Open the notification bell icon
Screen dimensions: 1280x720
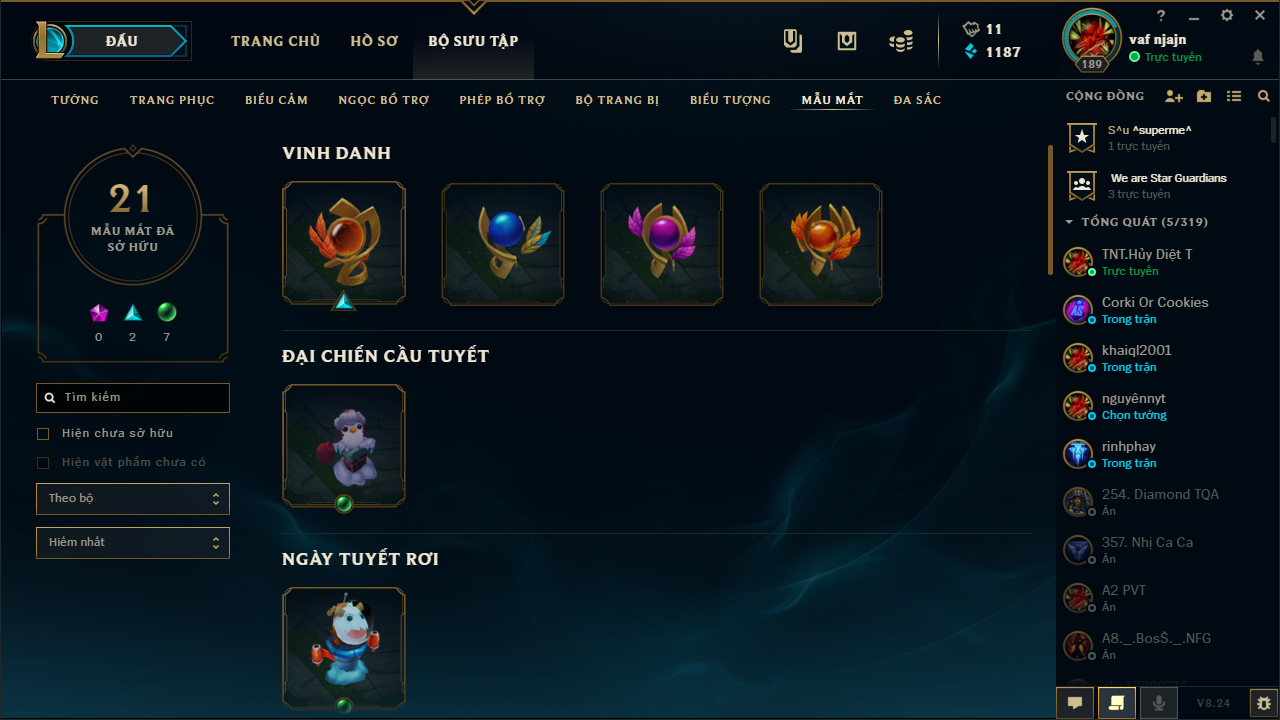click(1258, 57)
